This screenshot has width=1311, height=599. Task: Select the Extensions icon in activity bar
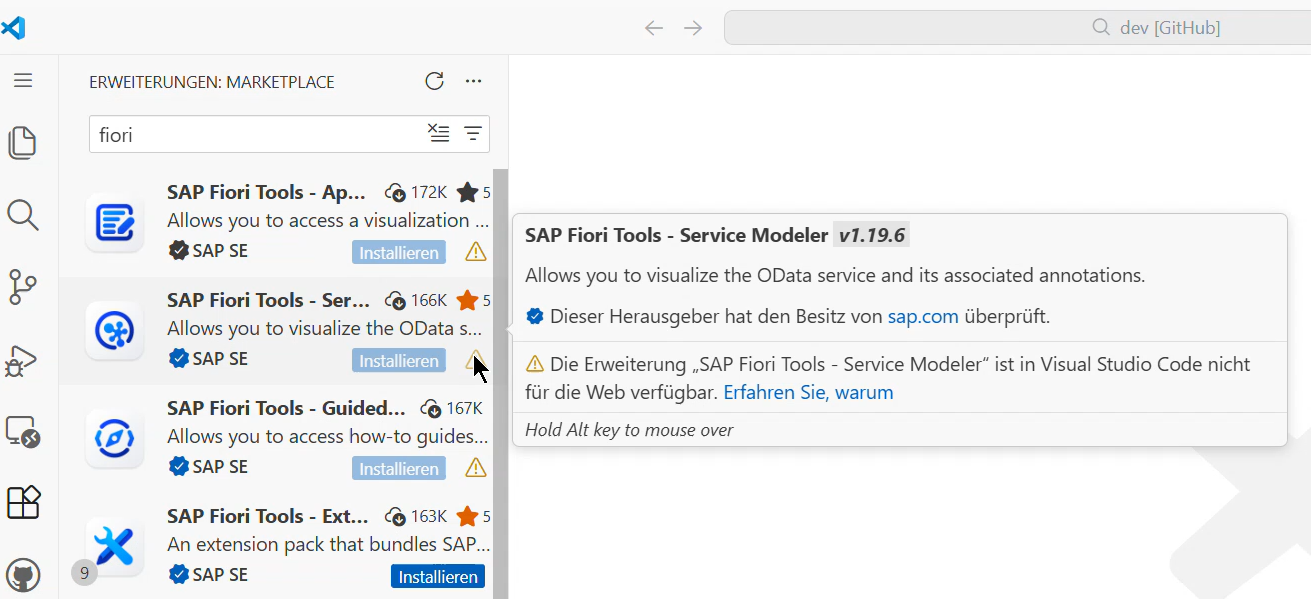click(x=24, y=503)
